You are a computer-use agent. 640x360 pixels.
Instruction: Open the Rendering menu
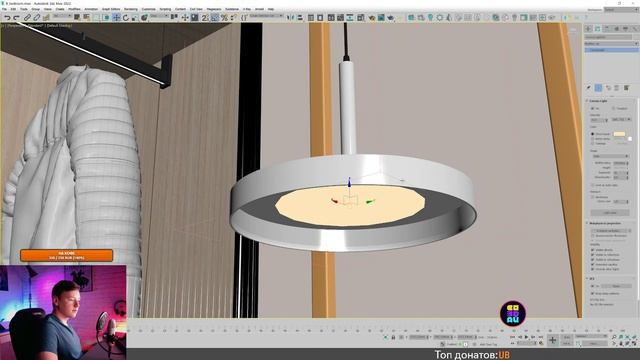pyautogui.click(x=131, y=9)
